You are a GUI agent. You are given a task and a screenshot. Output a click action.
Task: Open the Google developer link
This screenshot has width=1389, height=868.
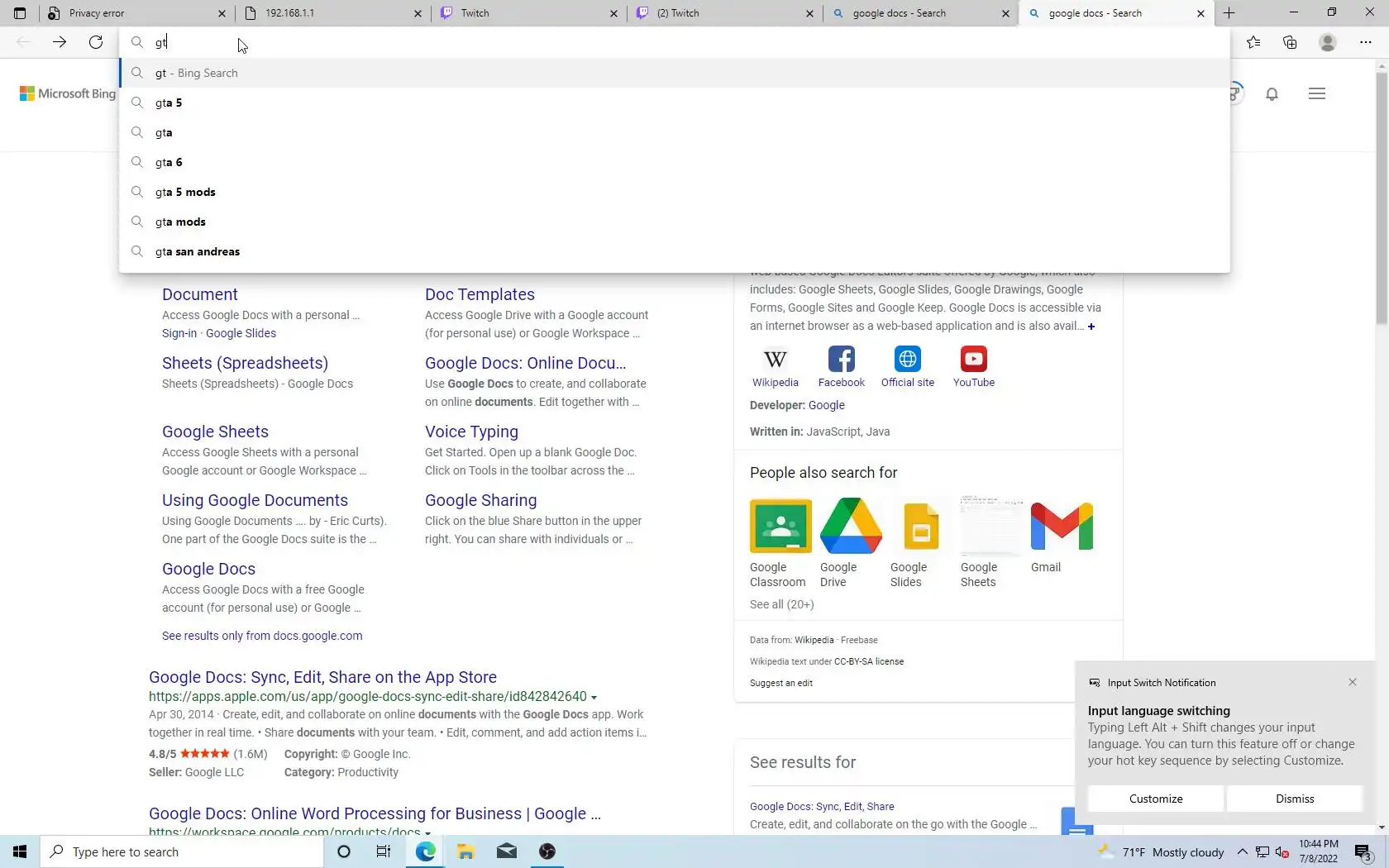point(827,405)
